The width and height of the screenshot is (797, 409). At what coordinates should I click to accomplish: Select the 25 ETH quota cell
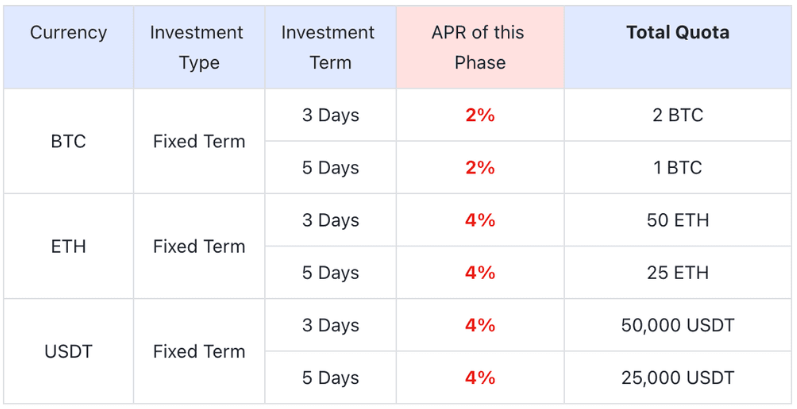click(677, 273)
